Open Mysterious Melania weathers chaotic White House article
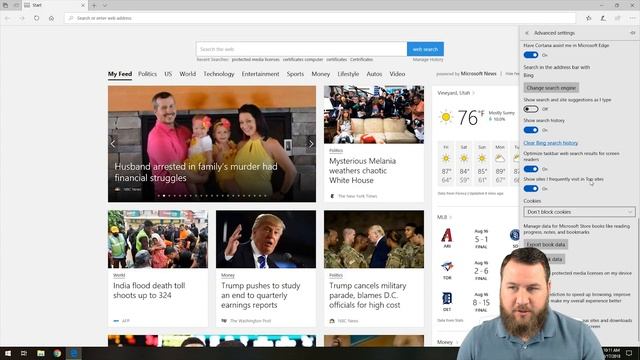 362,171
